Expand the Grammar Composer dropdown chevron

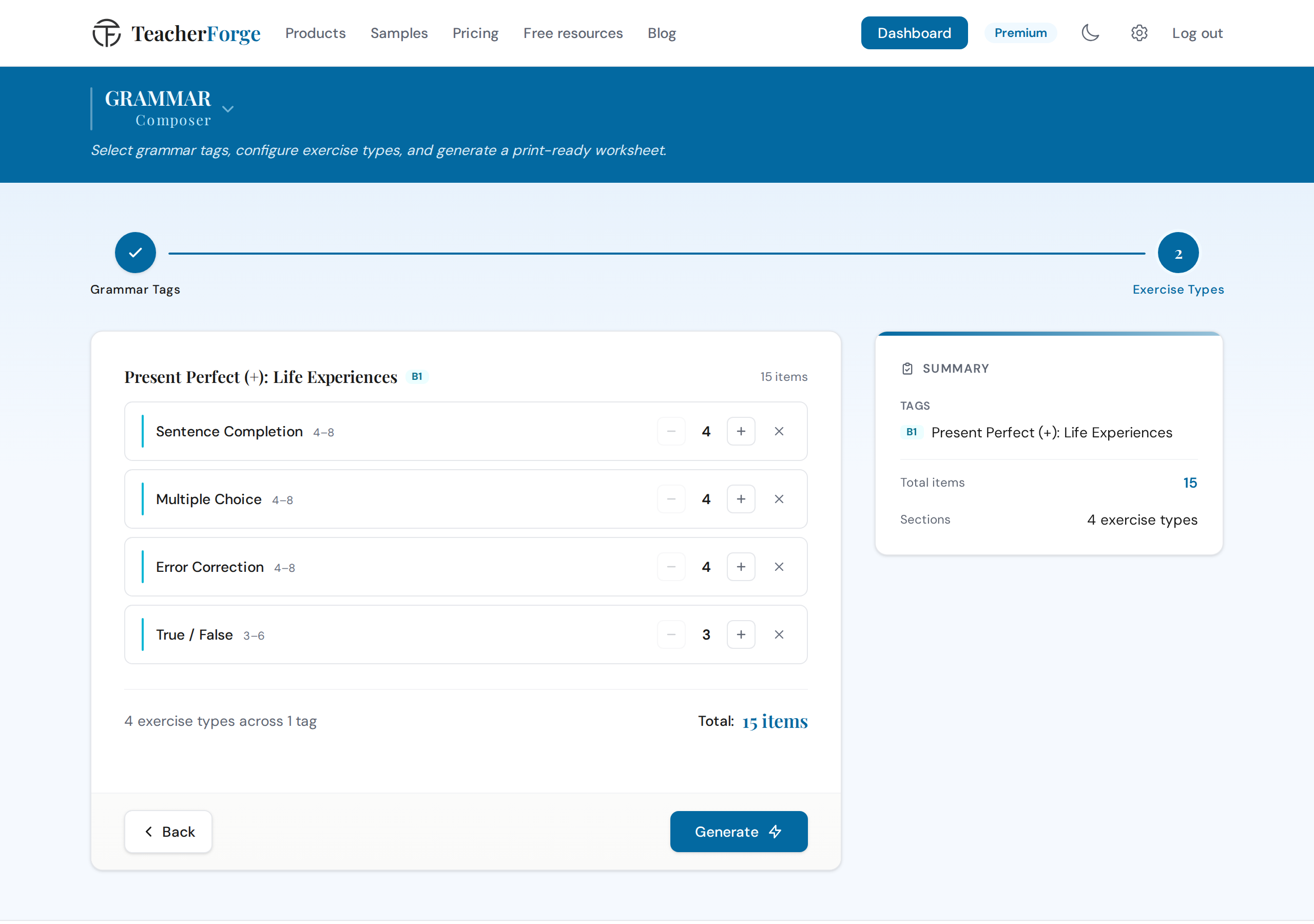point(228,109)
